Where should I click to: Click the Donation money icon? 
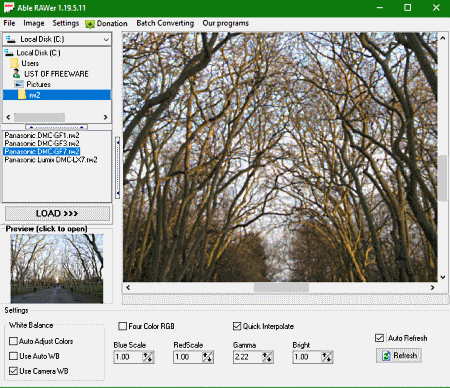[90, 24]
